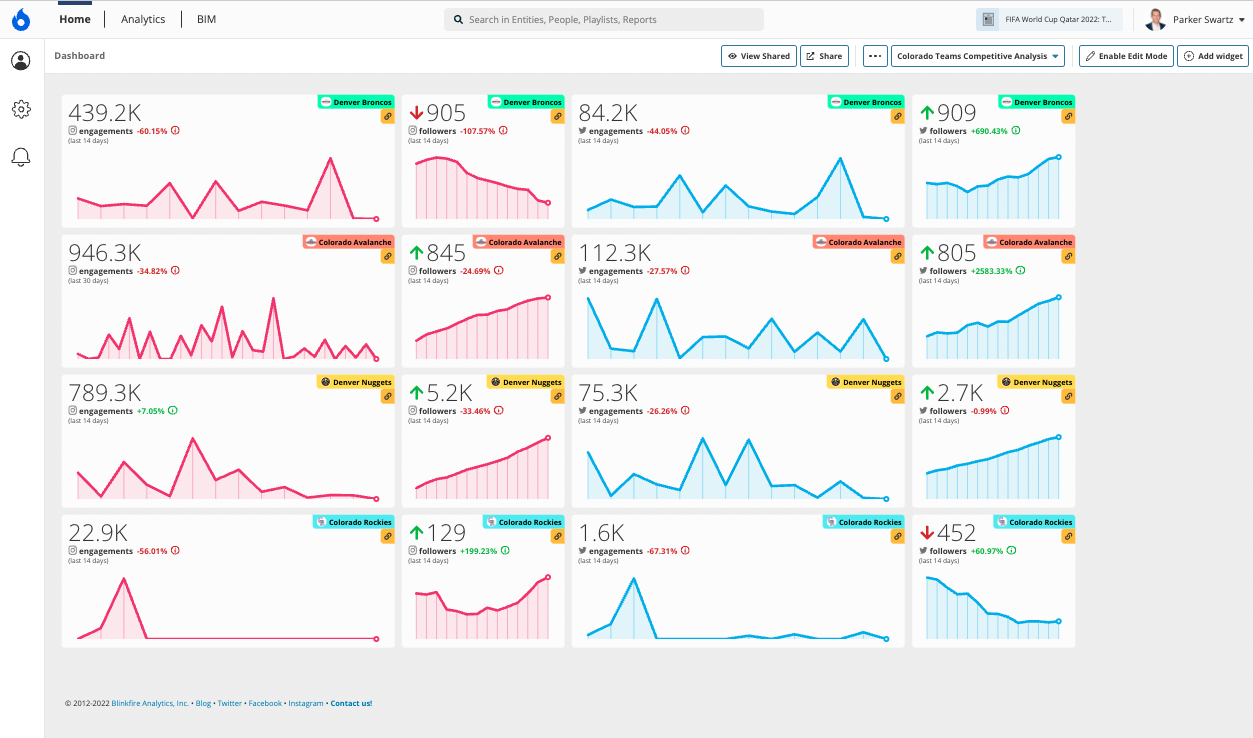Image resolution: width=1253 pixels, height=738 pixels.
Task: Click the Blinkfire flame logo
Action: coord(20,19)
